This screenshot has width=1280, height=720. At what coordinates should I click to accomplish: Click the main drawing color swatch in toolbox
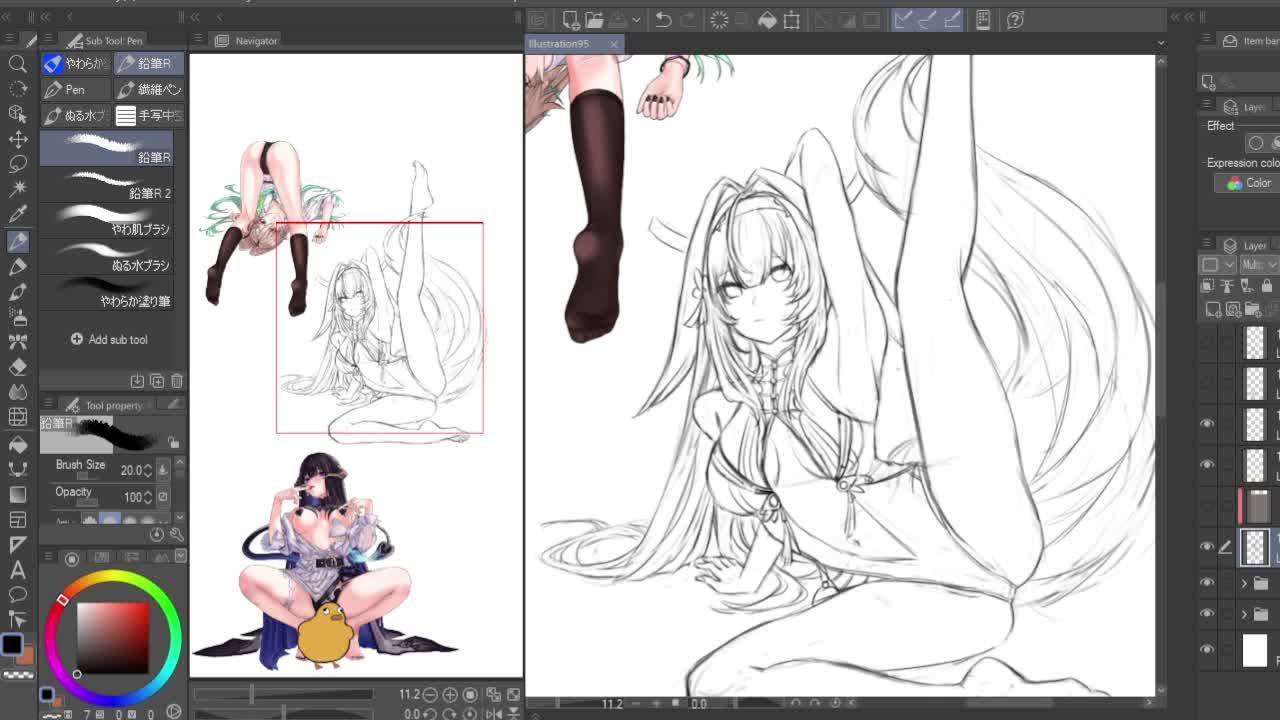[x=11, y=645]
